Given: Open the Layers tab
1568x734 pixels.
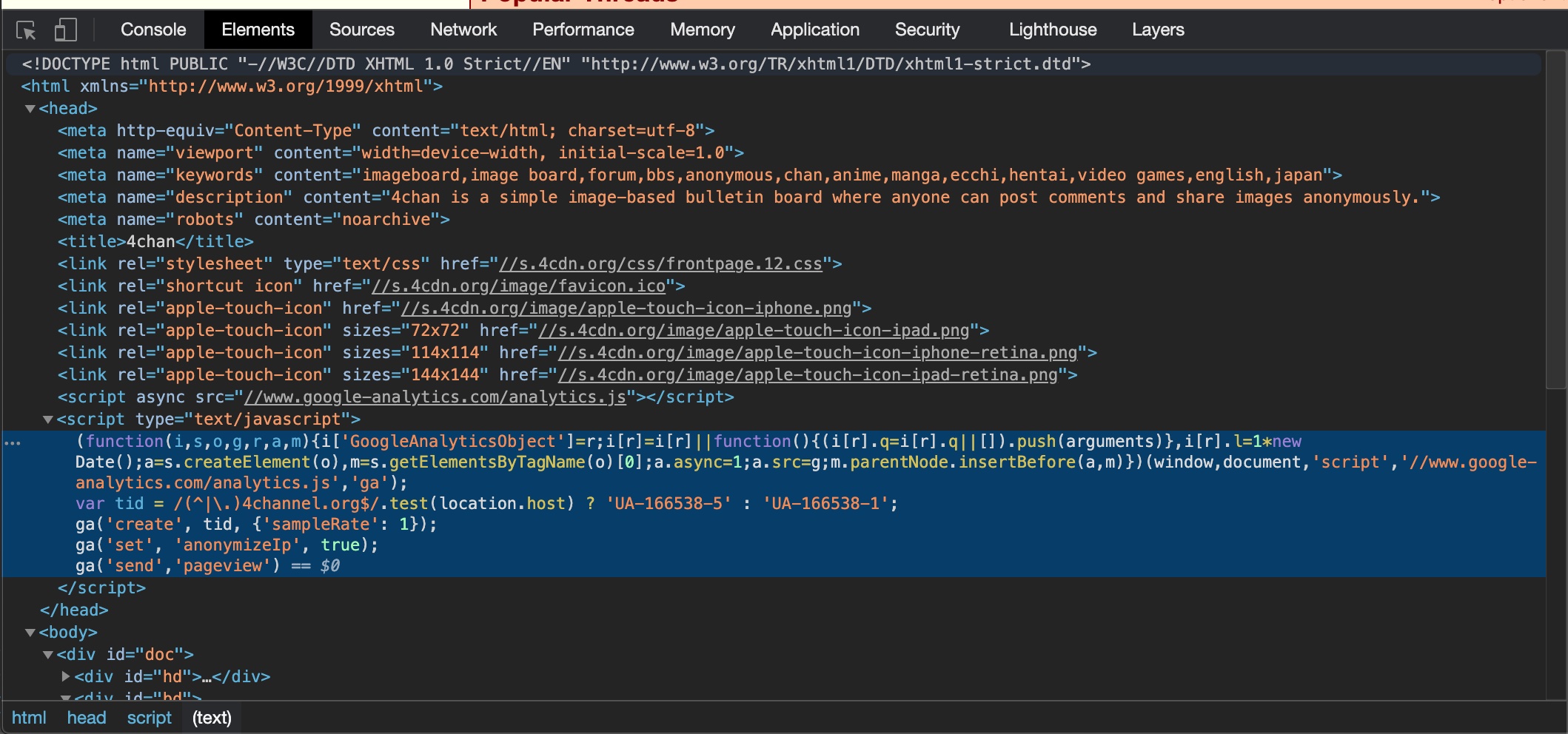Looking at the screenshot, I should [1158, 30].
